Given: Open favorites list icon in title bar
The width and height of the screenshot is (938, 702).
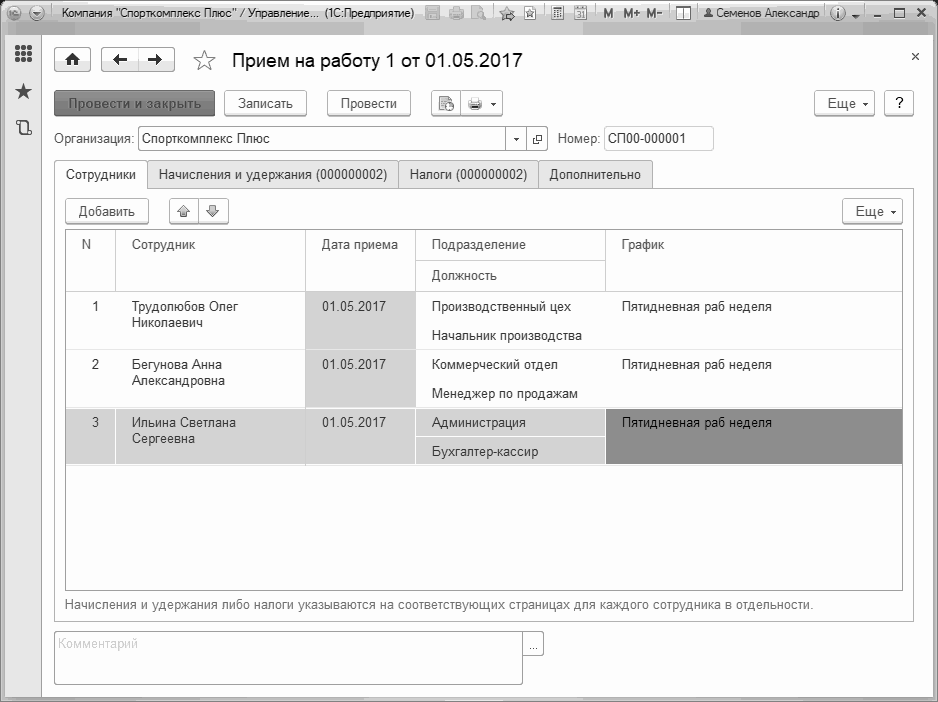Looking at the screenshot, I should pos(530,13).
